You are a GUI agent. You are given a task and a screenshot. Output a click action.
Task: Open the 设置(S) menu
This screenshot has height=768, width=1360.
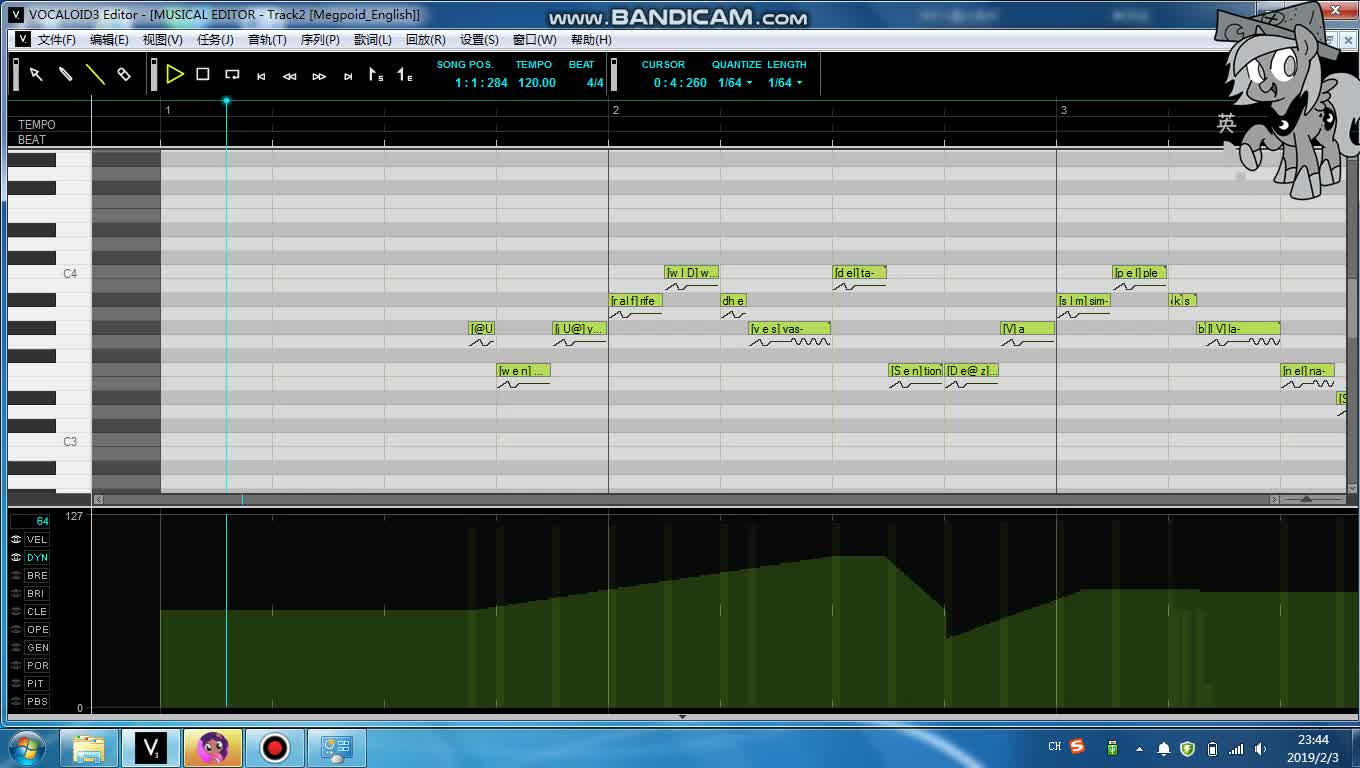[479, 40]
